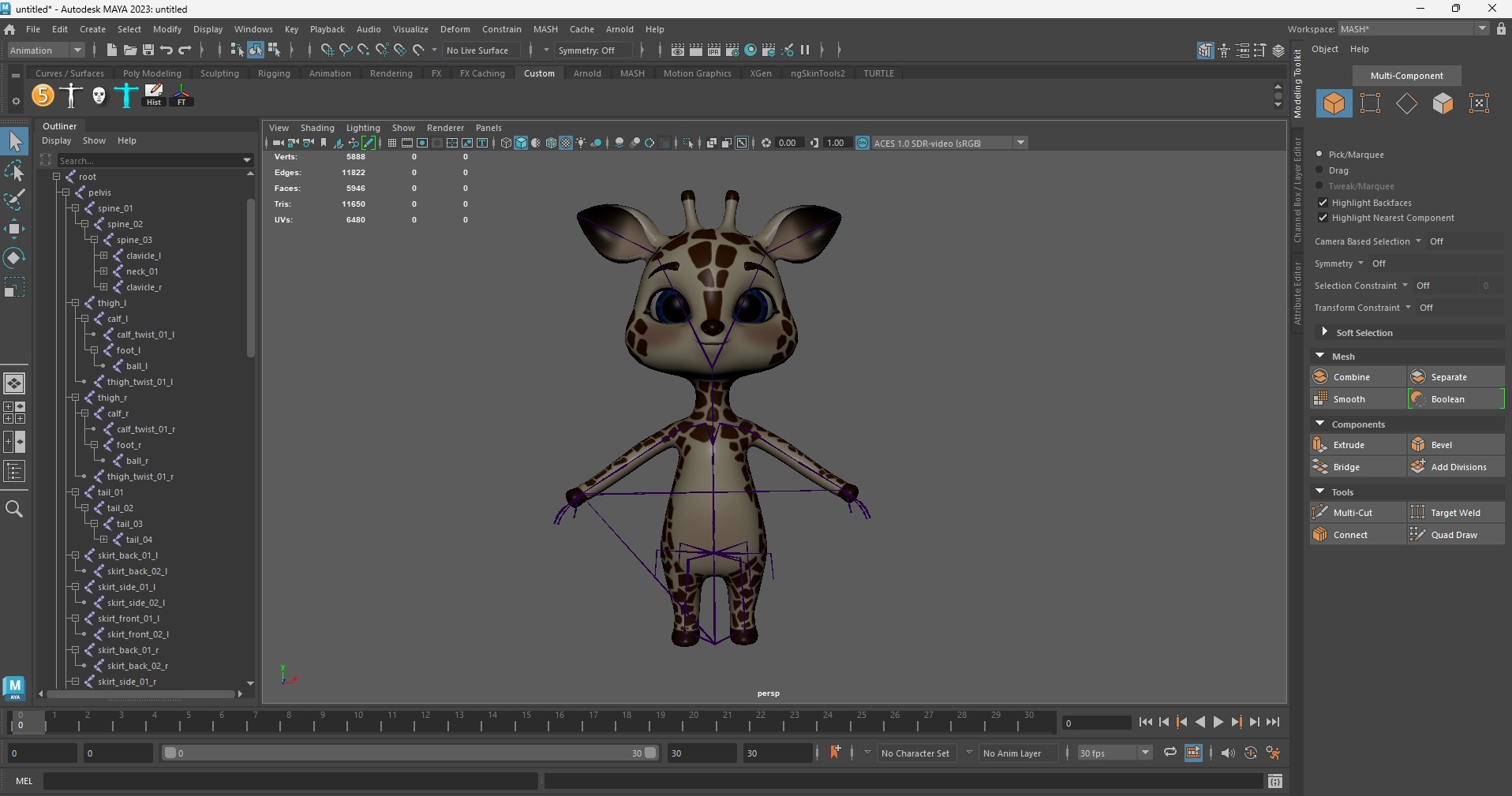1512x796 pixels.
Task: Undo using the status line arrow
Action: pyautogui.click(x=166, y=50)
